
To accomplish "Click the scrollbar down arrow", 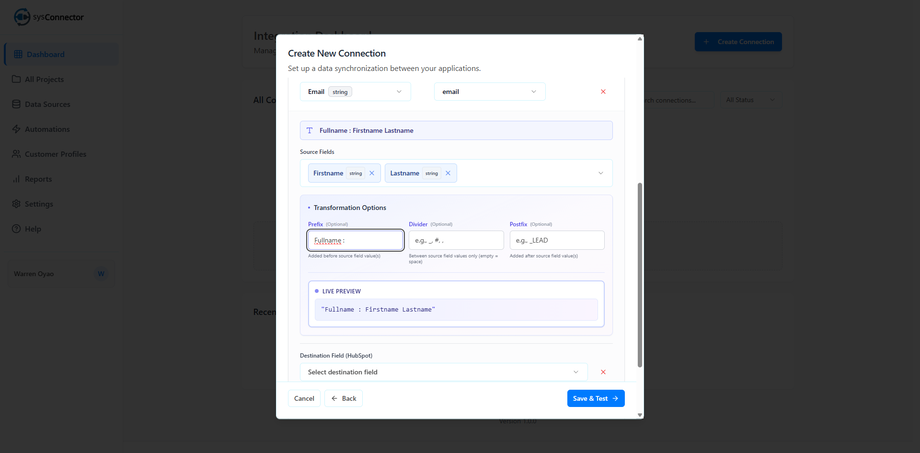I will point(640,415).
